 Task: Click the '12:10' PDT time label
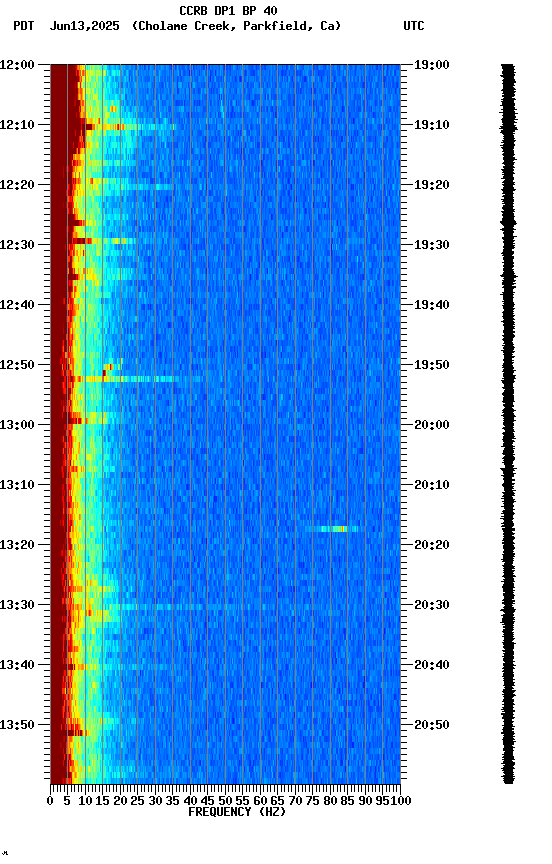17,125
